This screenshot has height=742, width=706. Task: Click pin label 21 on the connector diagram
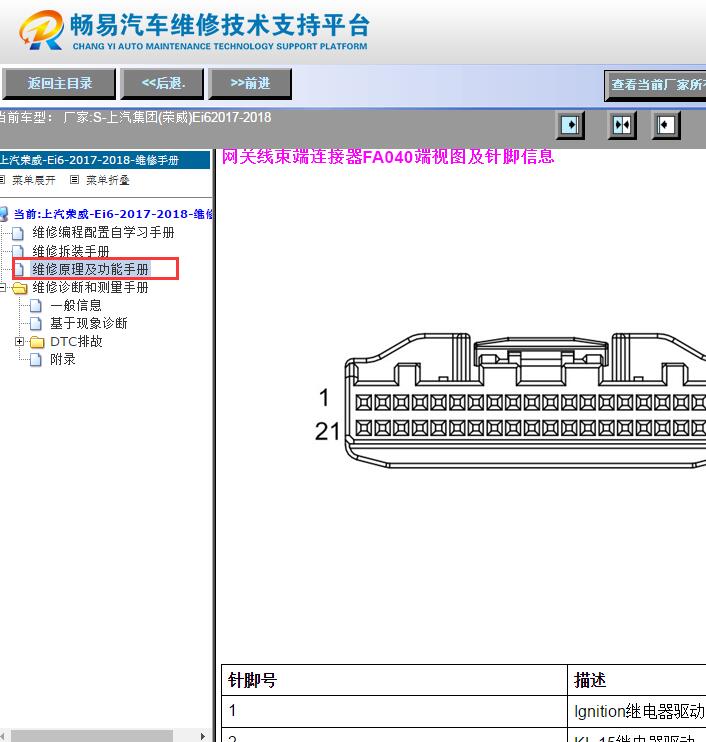click(x=327, y=432)
